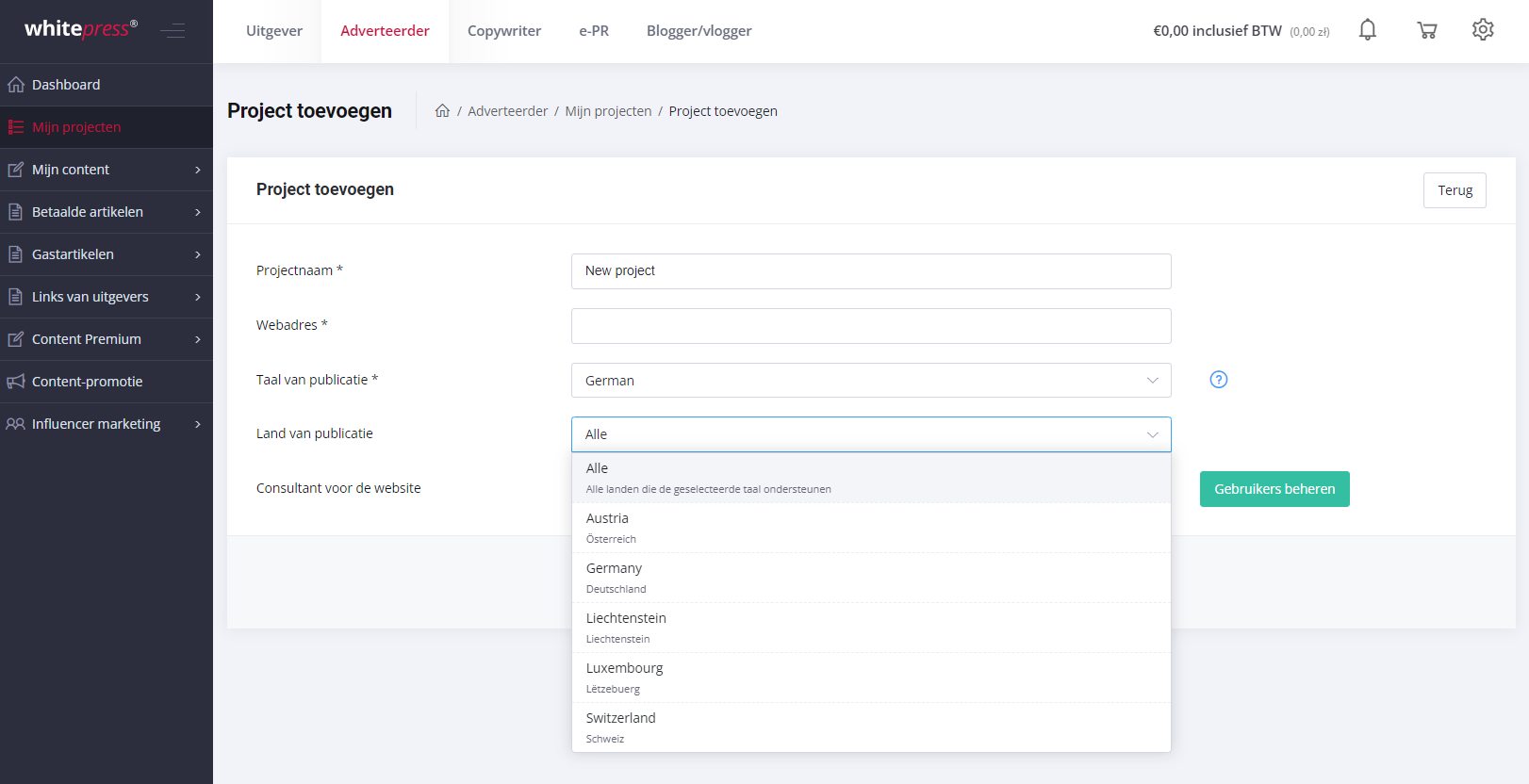Click Projectnaam input field

(871, 271)
